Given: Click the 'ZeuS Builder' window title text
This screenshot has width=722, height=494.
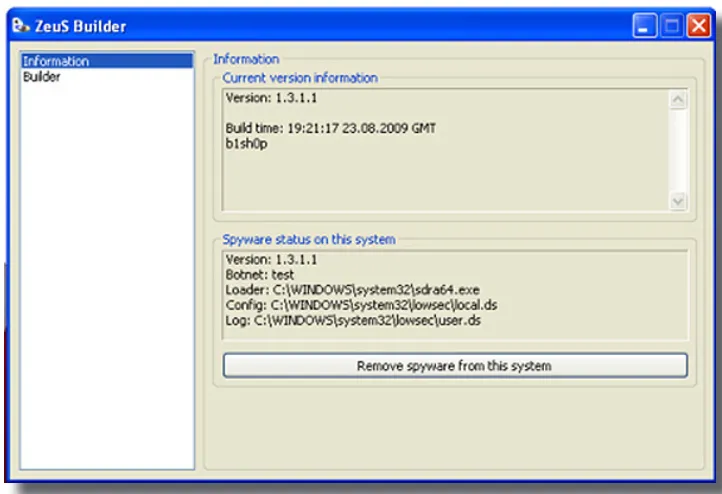Looking at the screenshot, I should (x=81, y=26).
